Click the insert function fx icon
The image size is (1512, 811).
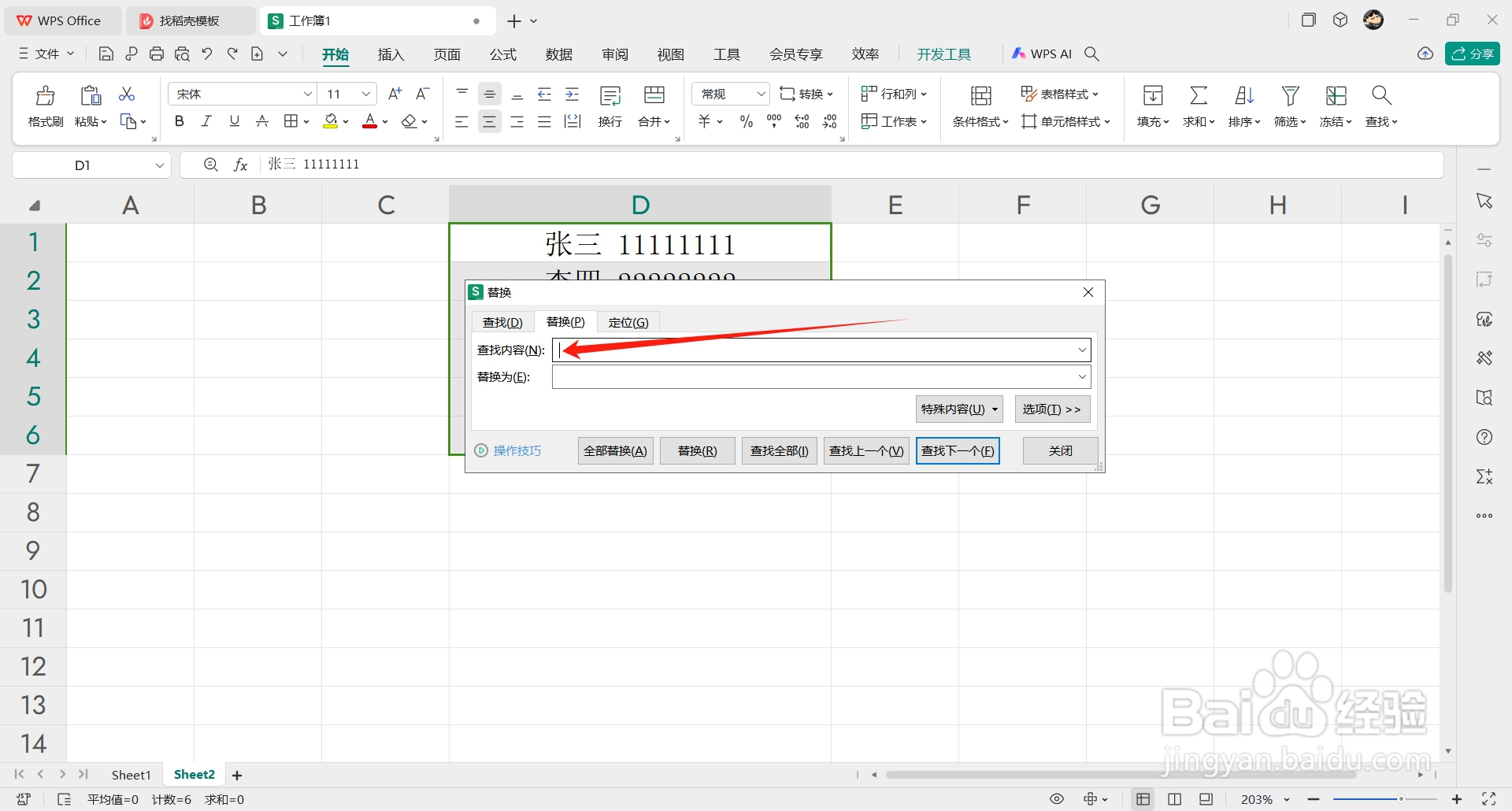(241, 165)
